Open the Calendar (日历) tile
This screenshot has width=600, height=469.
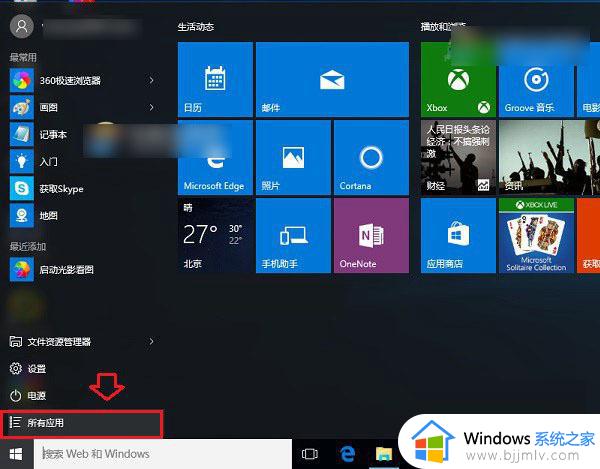[215, 79]
